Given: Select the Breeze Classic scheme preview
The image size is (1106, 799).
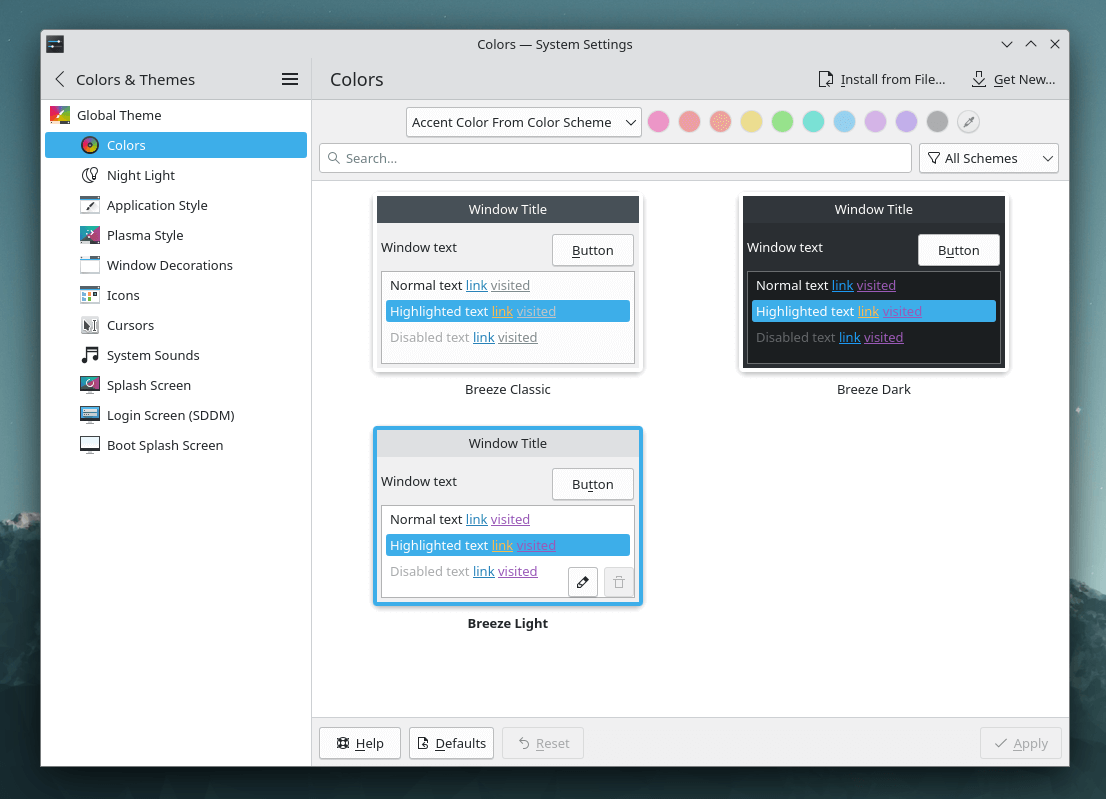Looking at the screenshot, I should coord(507,282).
